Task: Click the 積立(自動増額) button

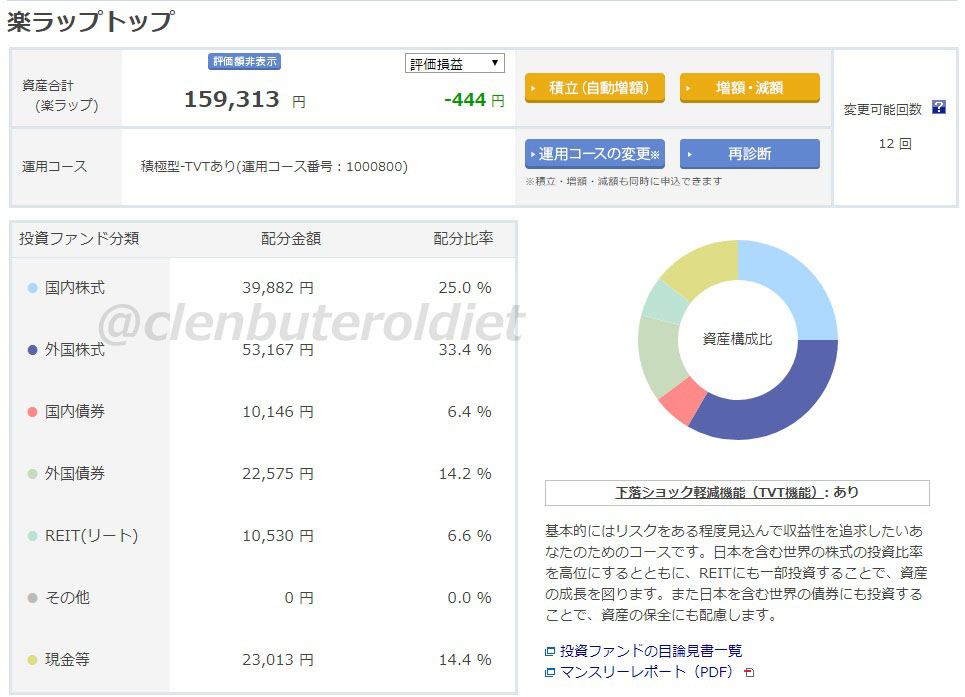Action: pyautogui.click(x=595, y=88)
